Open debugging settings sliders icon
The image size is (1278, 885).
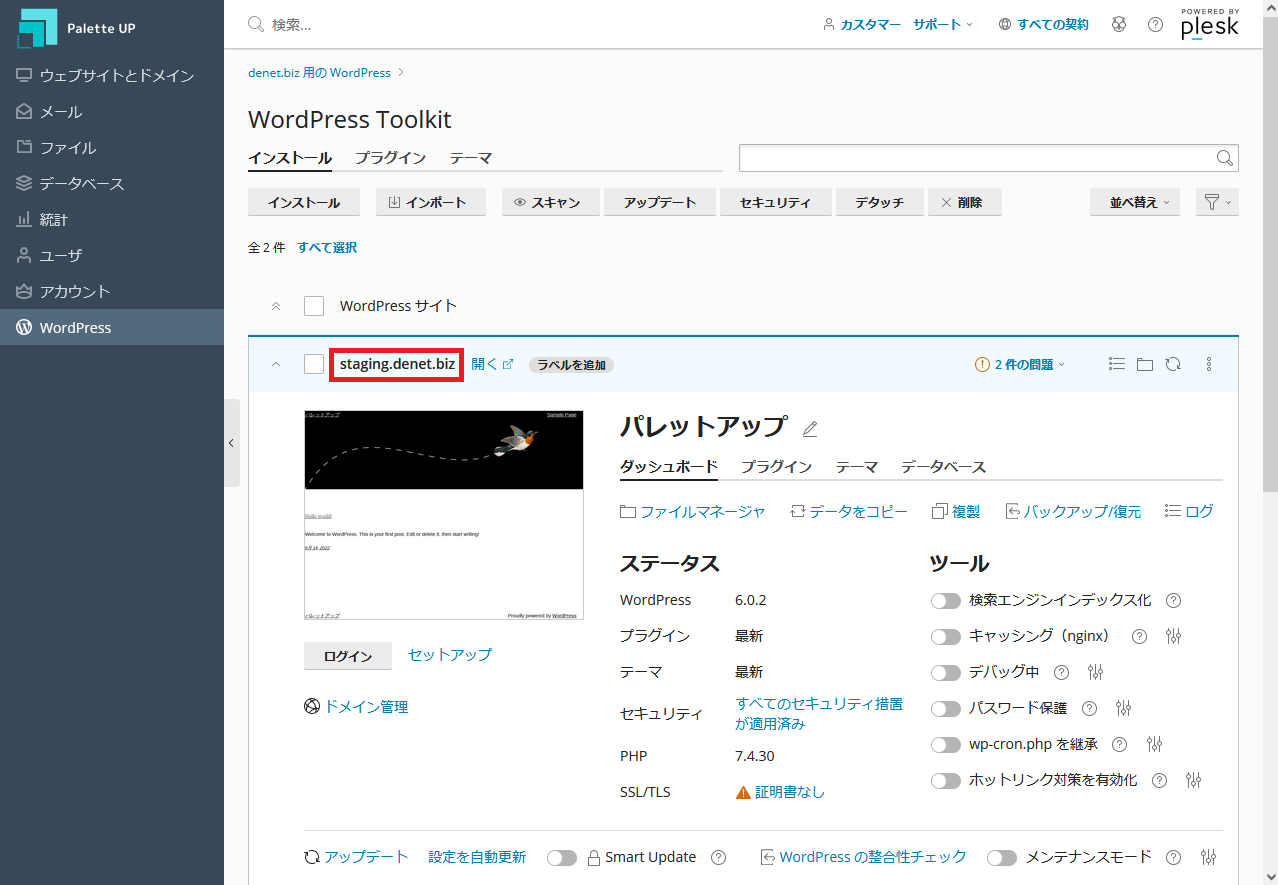coord(1096,672)
